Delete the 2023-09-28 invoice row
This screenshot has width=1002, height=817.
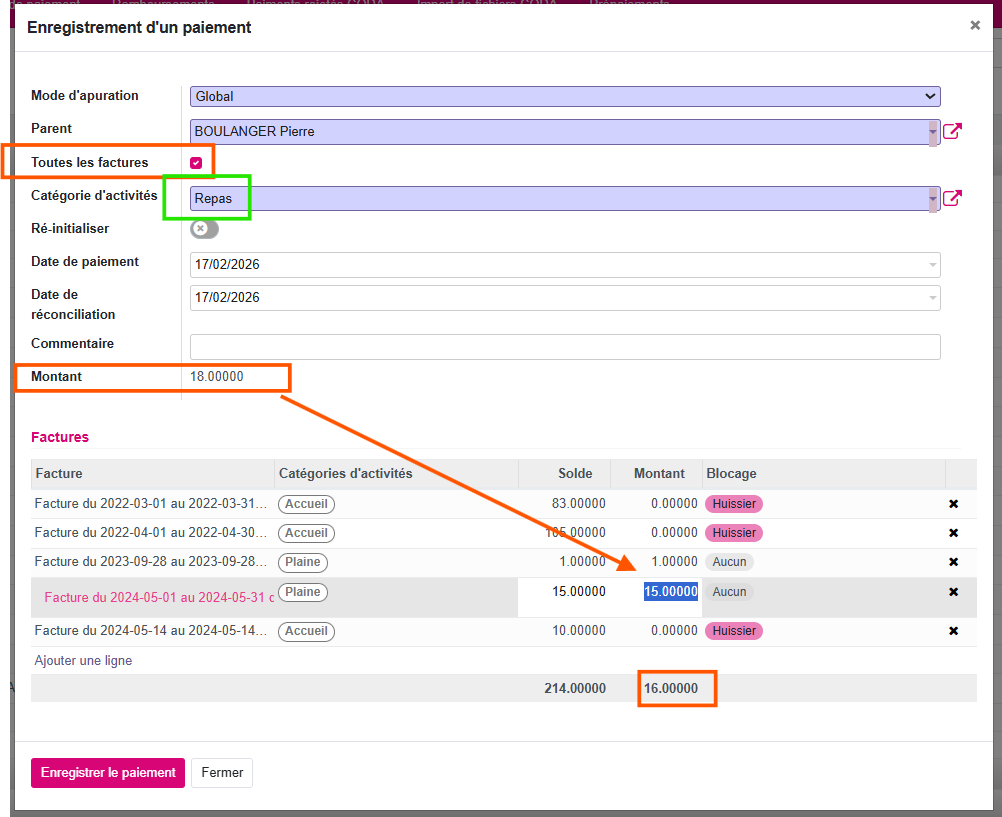click(953, 562)
